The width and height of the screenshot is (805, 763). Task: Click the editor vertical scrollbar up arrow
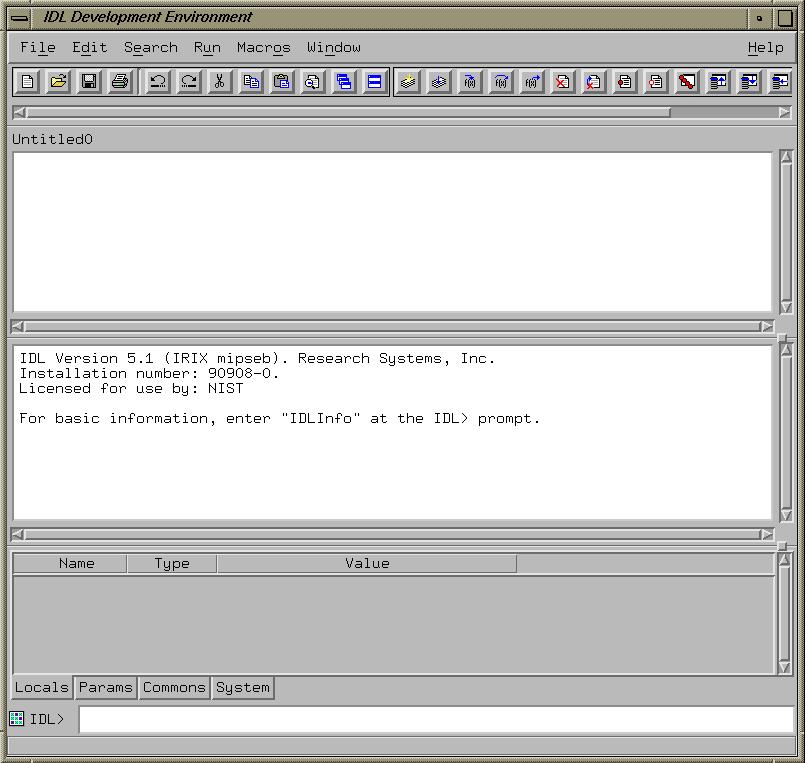click(x=786, y=157)
